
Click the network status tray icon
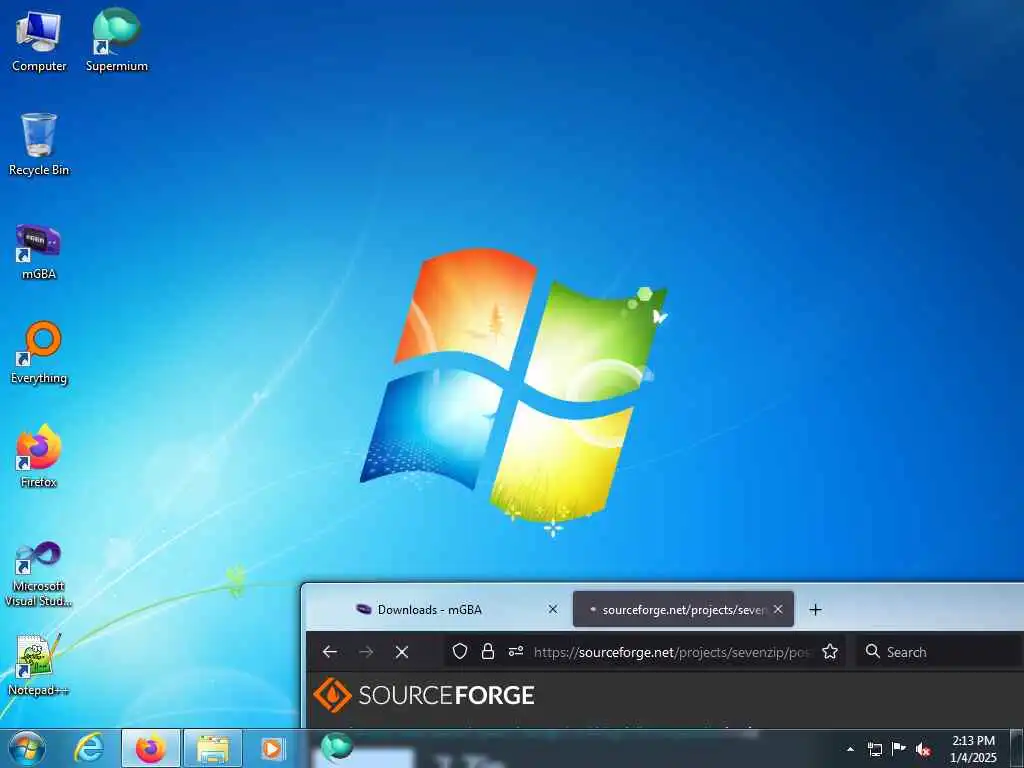coord(874,749)
